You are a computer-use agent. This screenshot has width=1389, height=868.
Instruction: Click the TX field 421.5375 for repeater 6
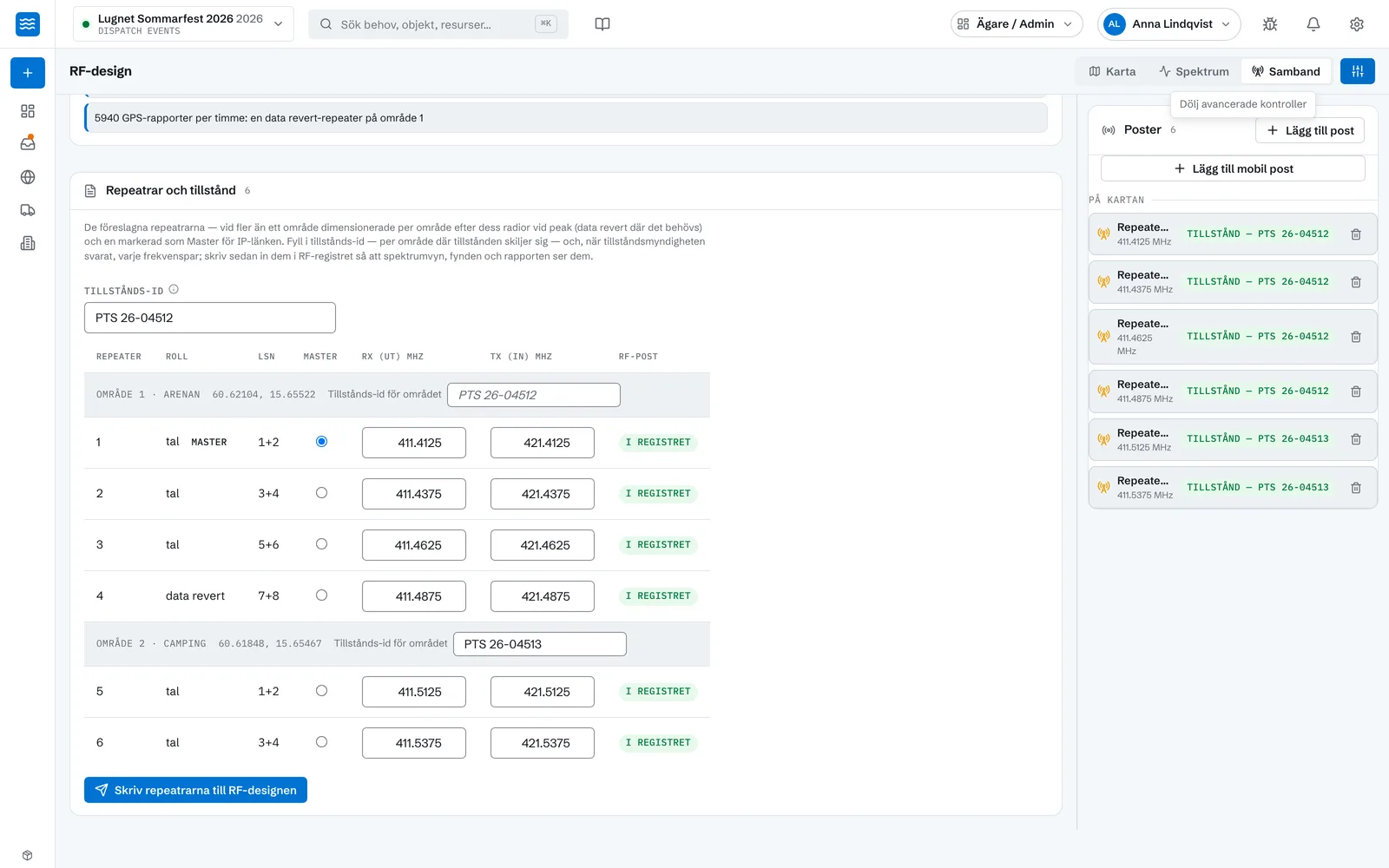[x=543, y=743]
